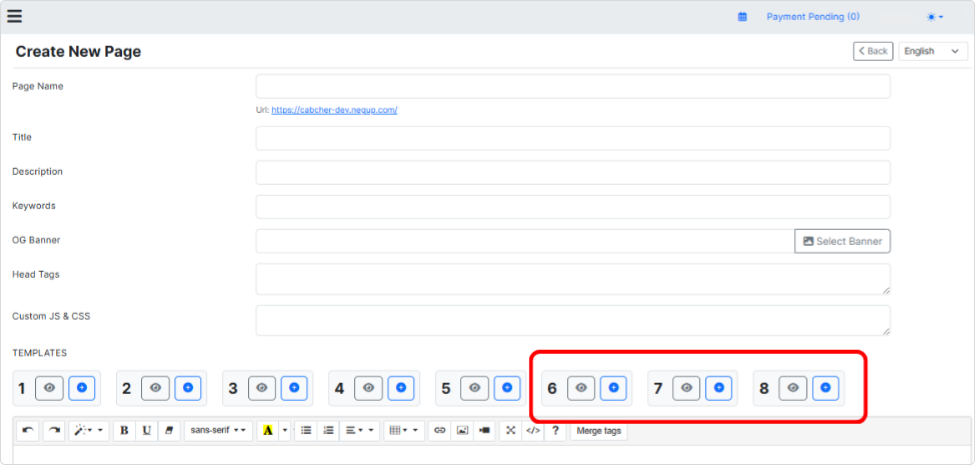Add template 4 with plus icon
Image resolution: width=975 pixels, height=465 pixels.
click(401, 388)
